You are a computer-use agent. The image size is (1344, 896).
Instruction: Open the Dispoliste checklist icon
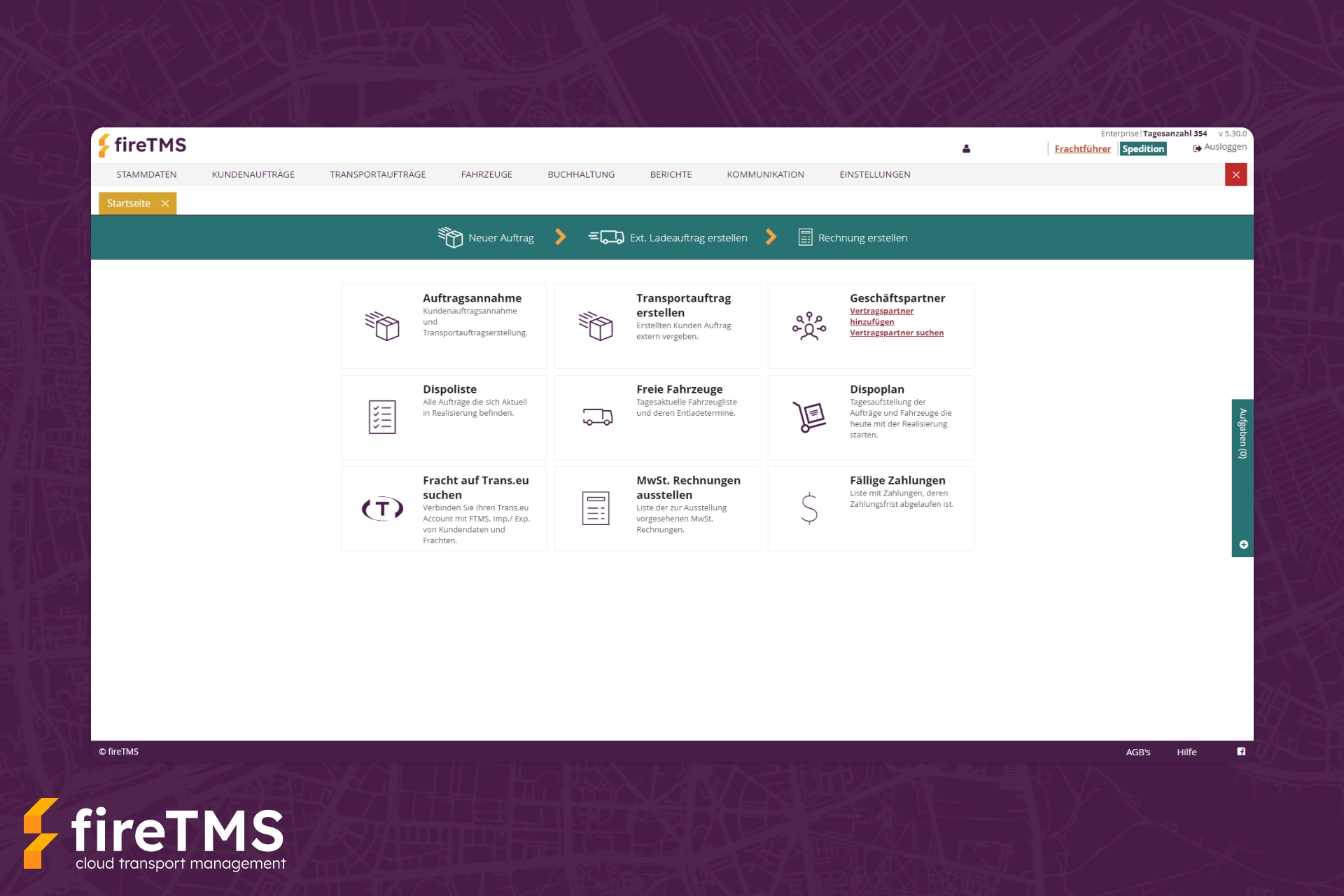(x=382, y=417)
